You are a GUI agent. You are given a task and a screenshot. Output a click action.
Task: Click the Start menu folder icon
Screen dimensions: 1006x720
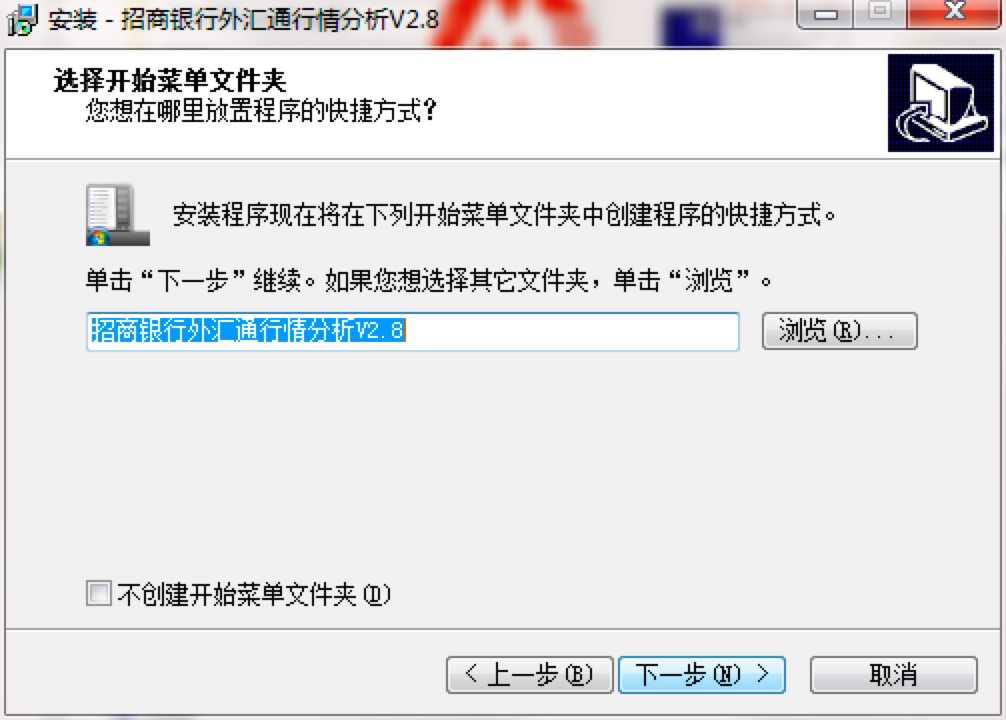click(x=118, y=215)
